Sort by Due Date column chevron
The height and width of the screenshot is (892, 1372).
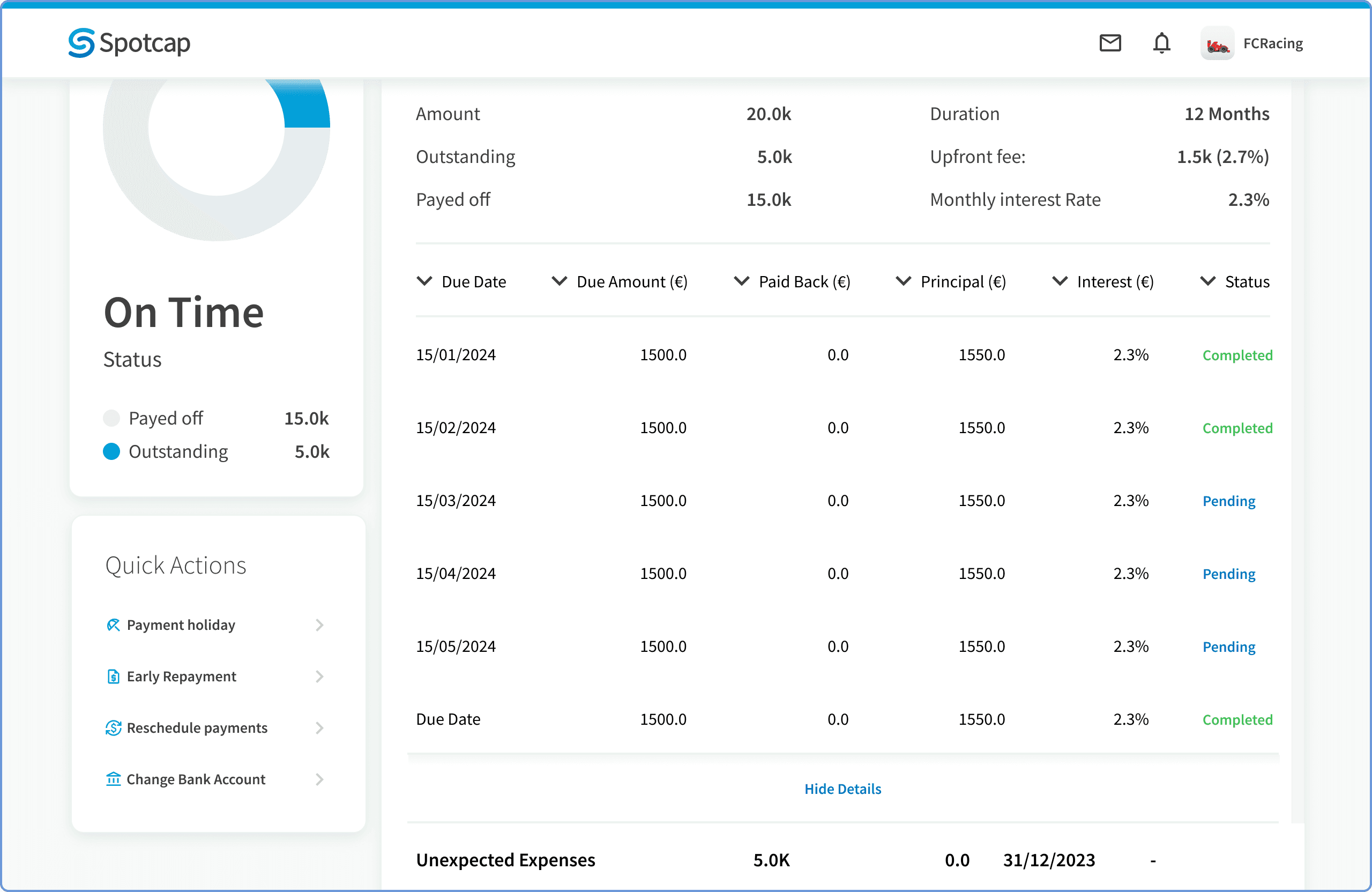coord(424,281)
